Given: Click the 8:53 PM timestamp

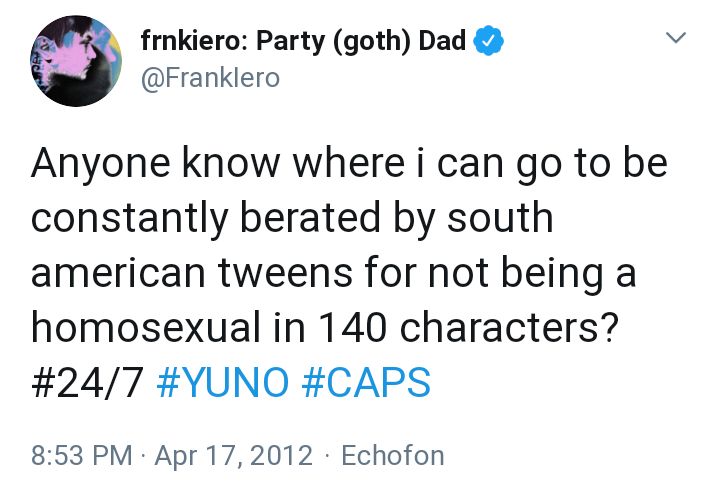Looking at the screenshot, I should [x=82, y=455].
